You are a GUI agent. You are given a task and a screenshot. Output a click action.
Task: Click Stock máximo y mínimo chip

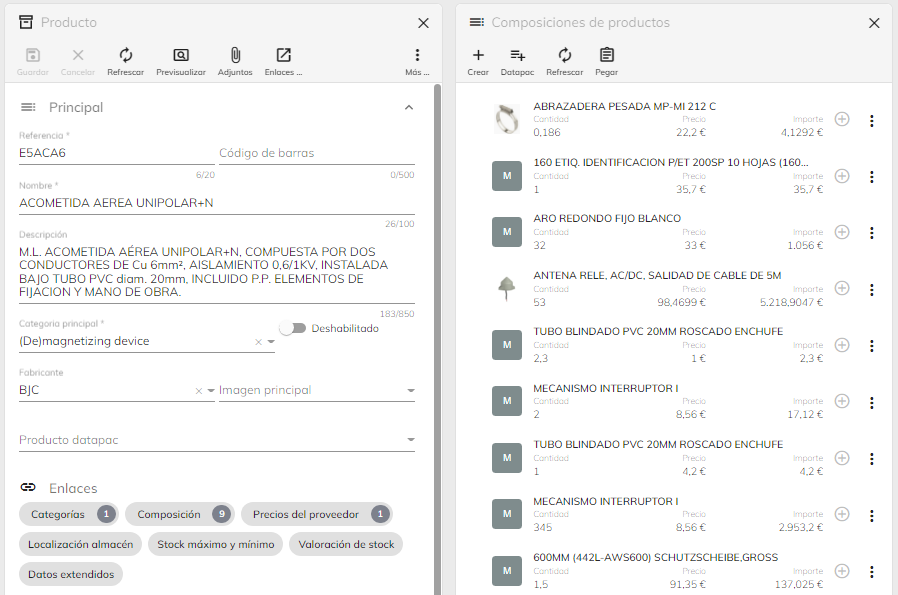coord(215,544)
